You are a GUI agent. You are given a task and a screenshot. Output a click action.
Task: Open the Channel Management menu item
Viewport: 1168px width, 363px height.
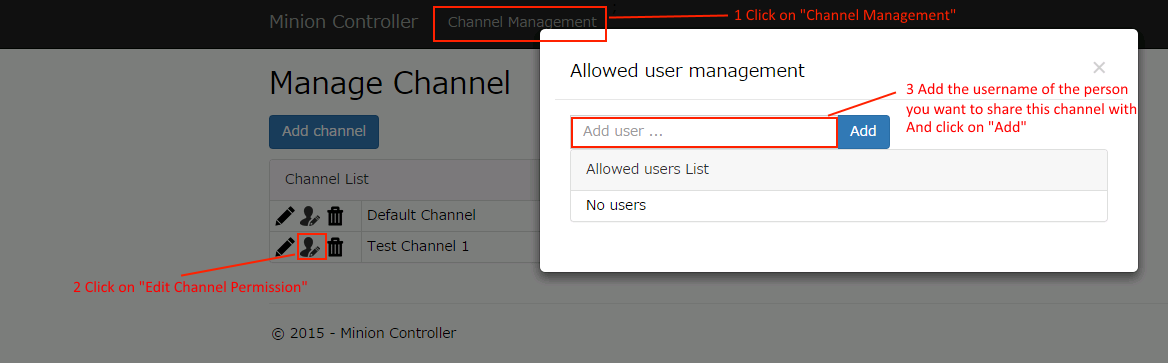[x=522, y=22]
